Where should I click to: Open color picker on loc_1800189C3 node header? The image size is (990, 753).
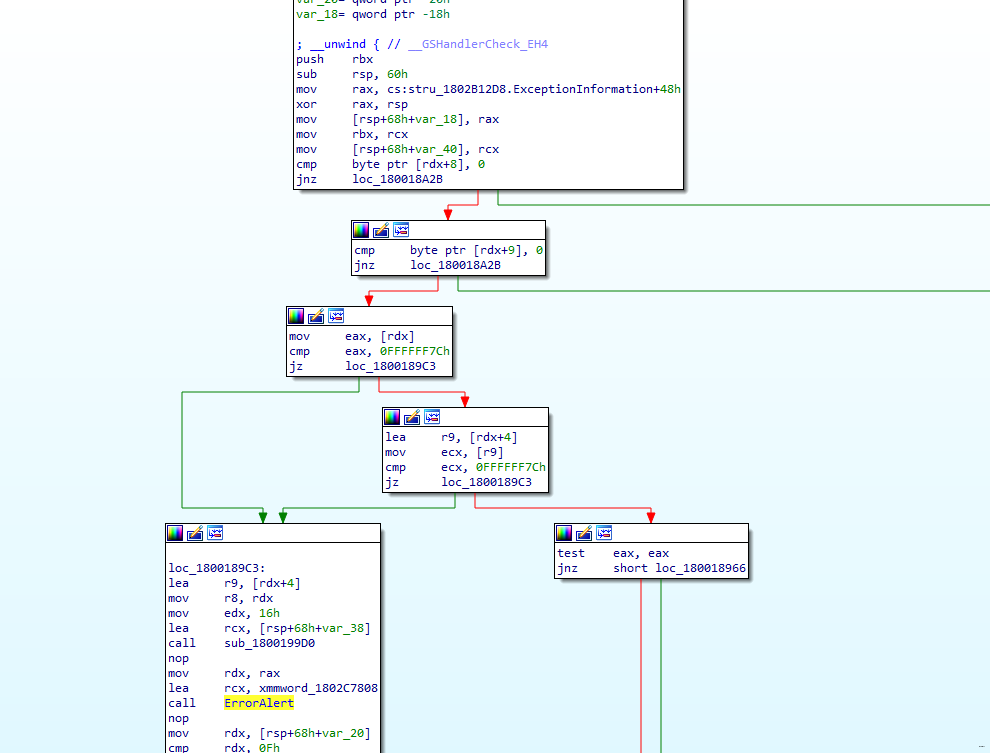tap(175, 533)
